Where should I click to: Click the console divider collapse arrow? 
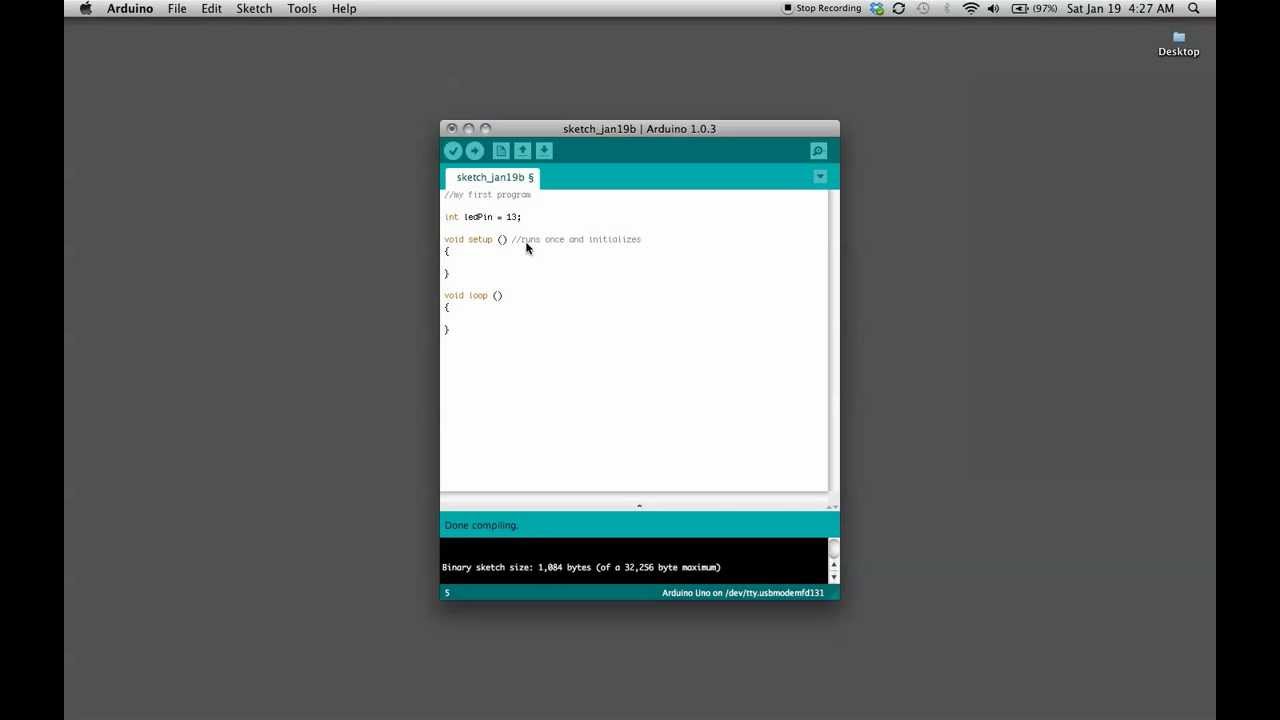pyautogui.click(x=639, y=506)
